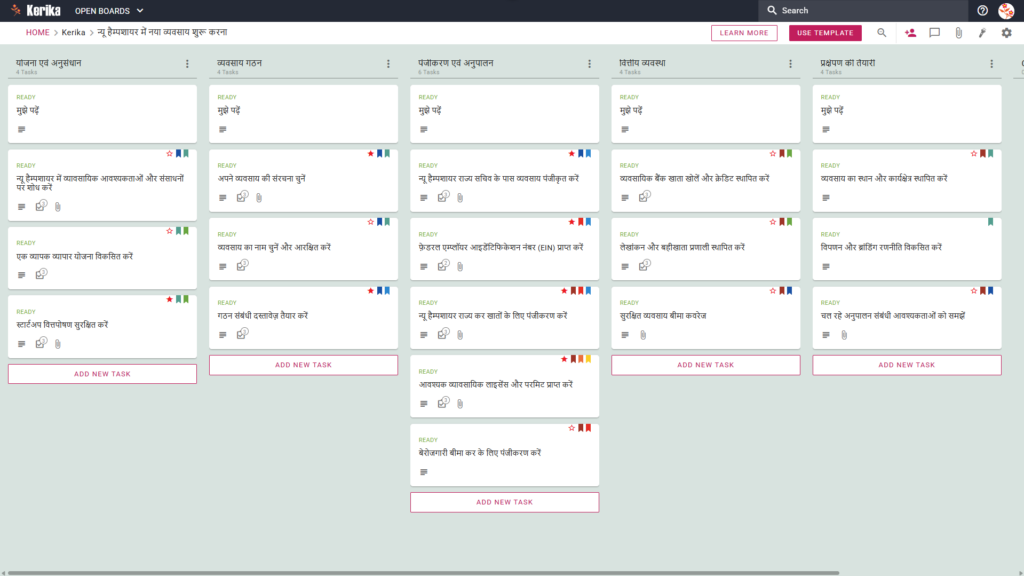
Task: Click the horizontal board scrollbar
Action: (x=423, y=573)
